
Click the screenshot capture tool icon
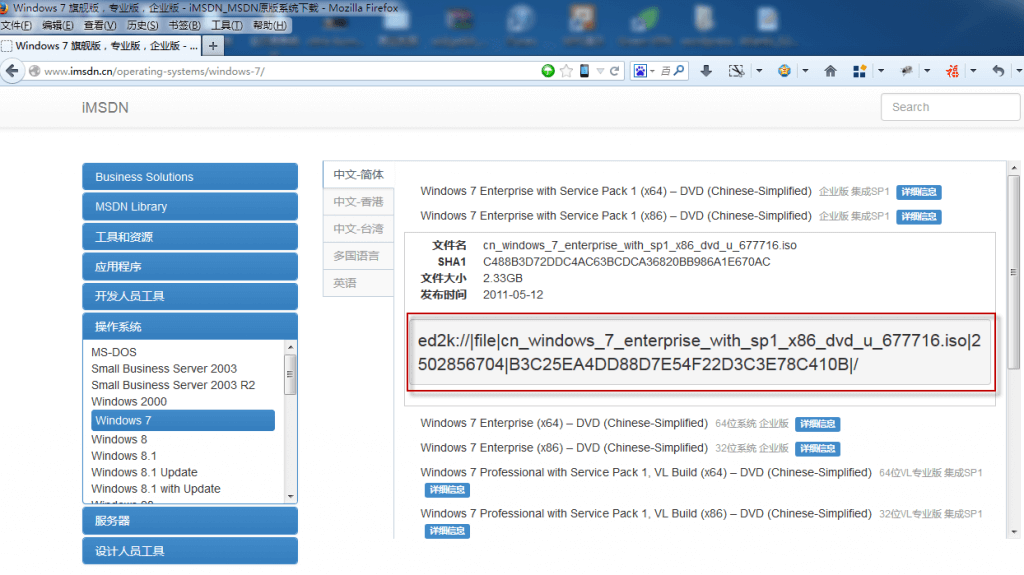(737, 71)
